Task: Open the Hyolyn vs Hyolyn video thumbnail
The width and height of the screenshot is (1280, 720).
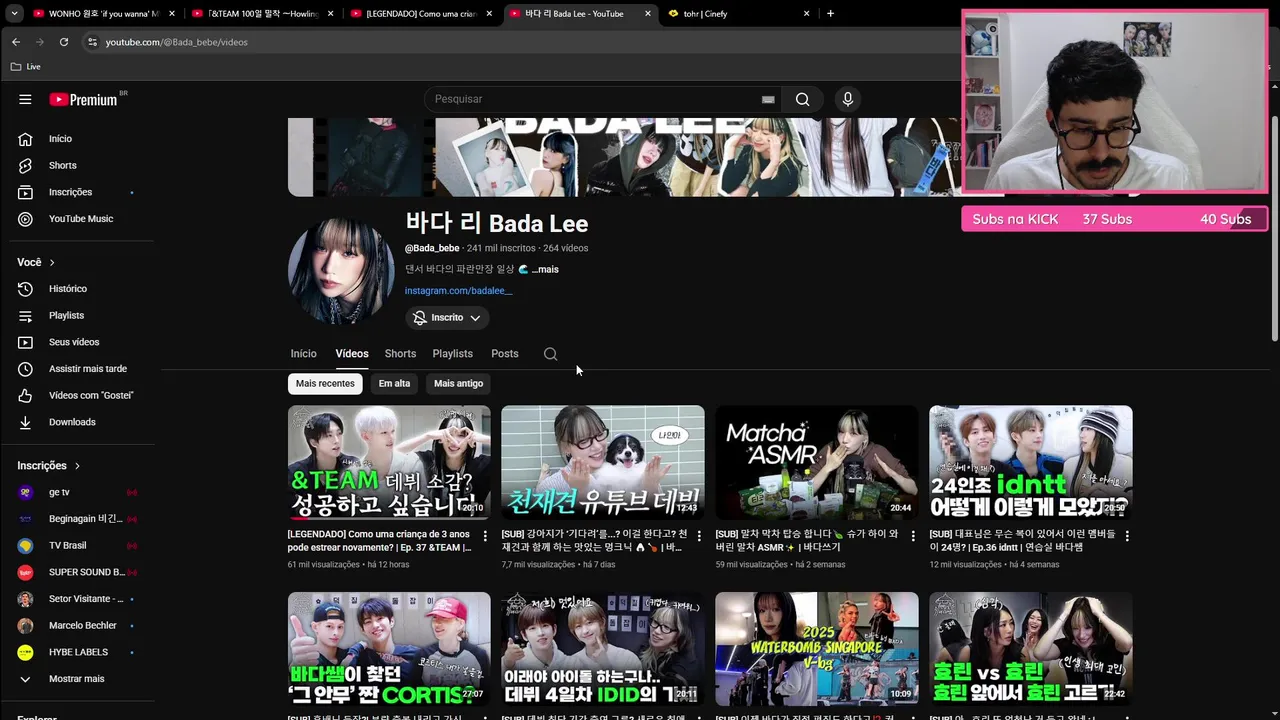Action: click(1031, 649)
